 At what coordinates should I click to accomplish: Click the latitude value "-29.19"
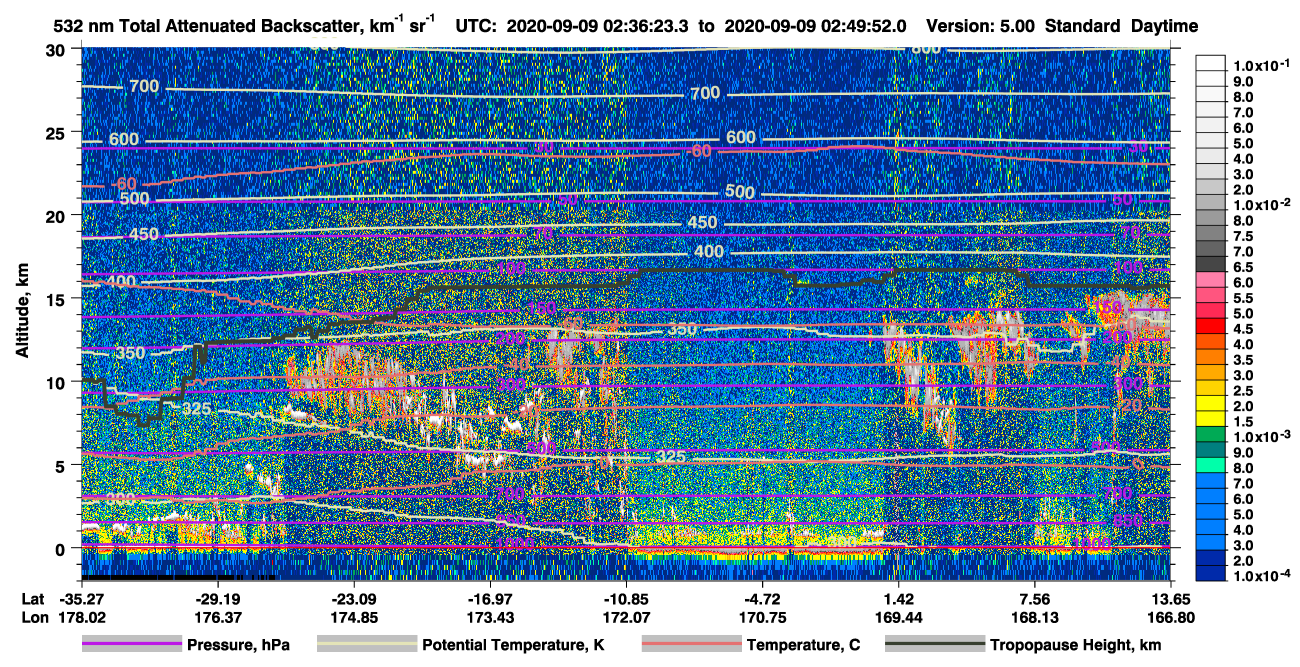click(x=218, y=600)
